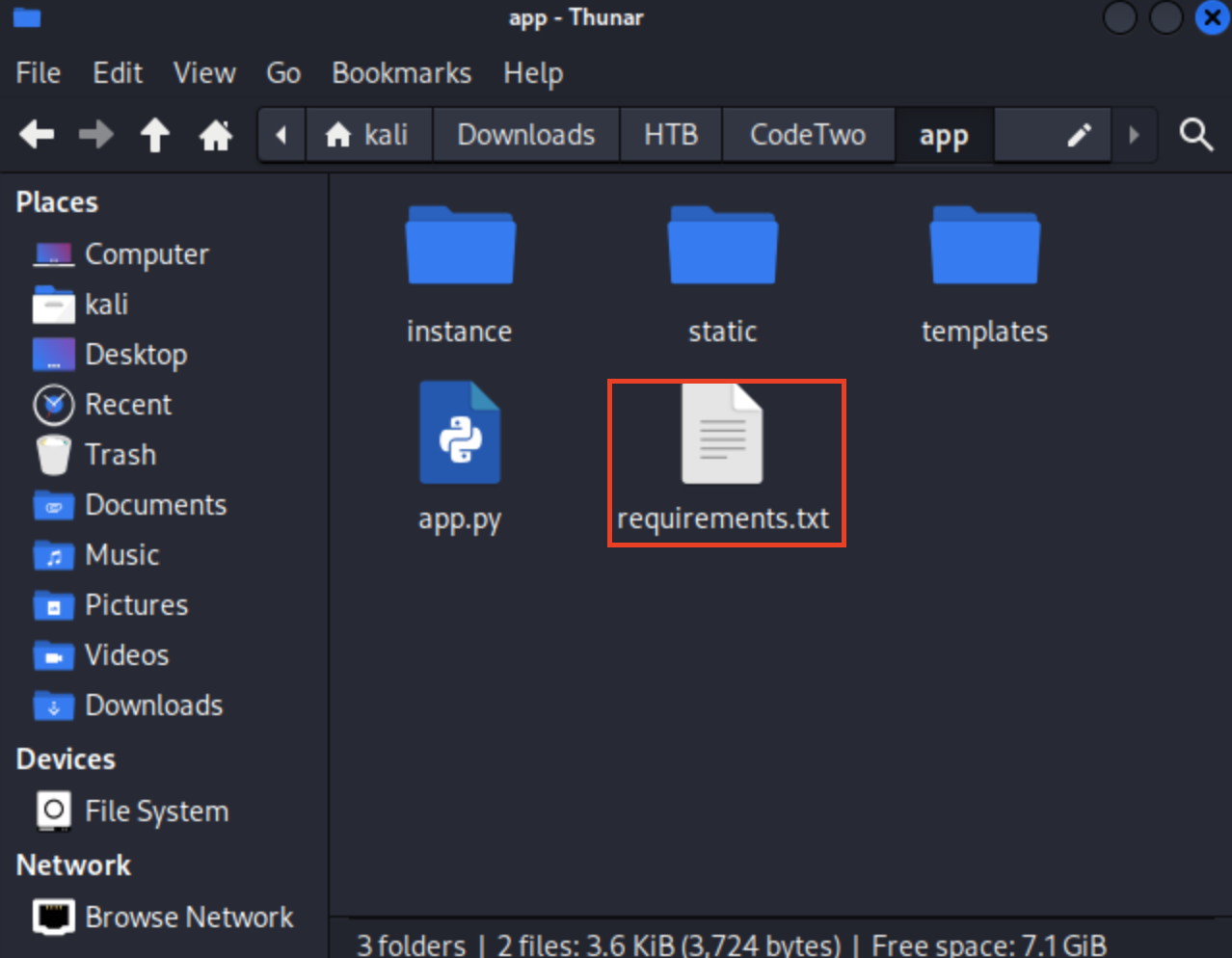Click Browse Network in sidebar
Viewport: 1232px width, 958px height.
pos(189,918)
